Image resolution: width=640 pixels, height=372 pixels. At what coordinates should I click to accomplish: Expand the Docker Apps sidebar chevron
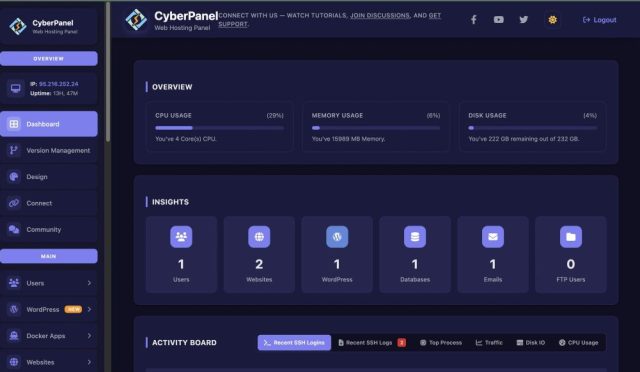pyautogui.click(x=89, y=336)
